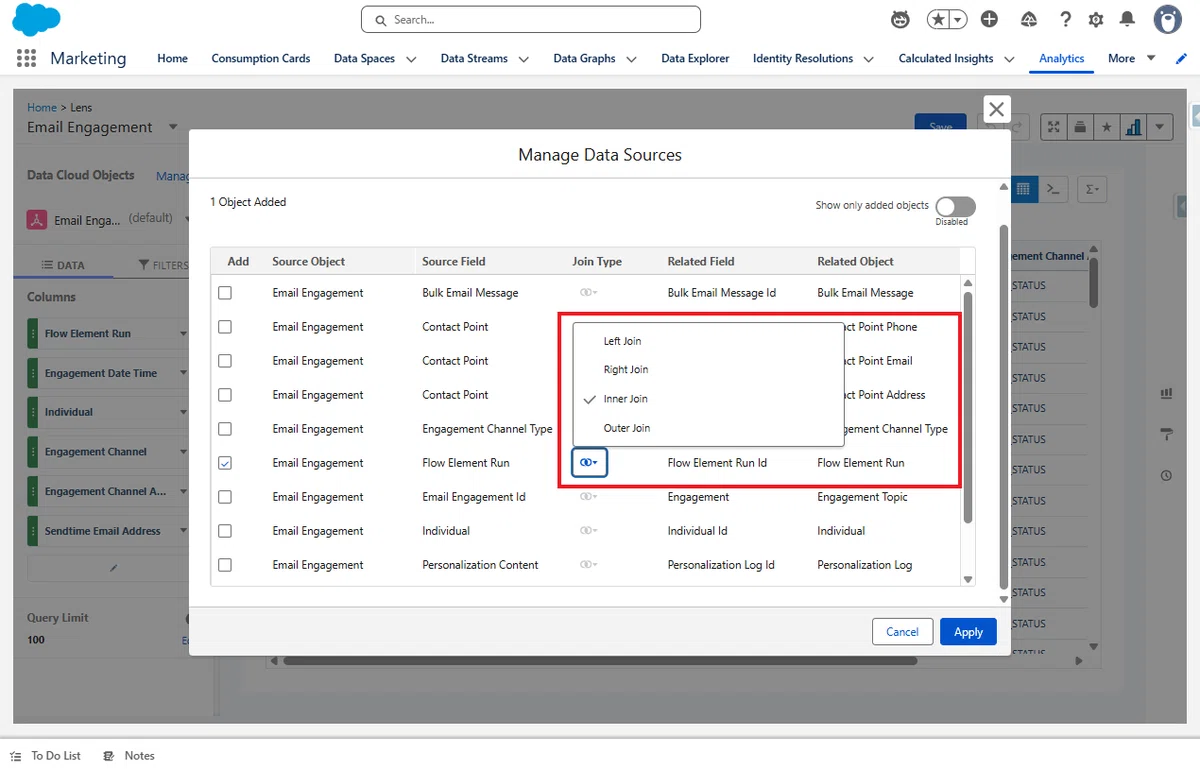The image size is (1200, 769).
Task: Open the Notes utility item
Action: coord(129,756)
